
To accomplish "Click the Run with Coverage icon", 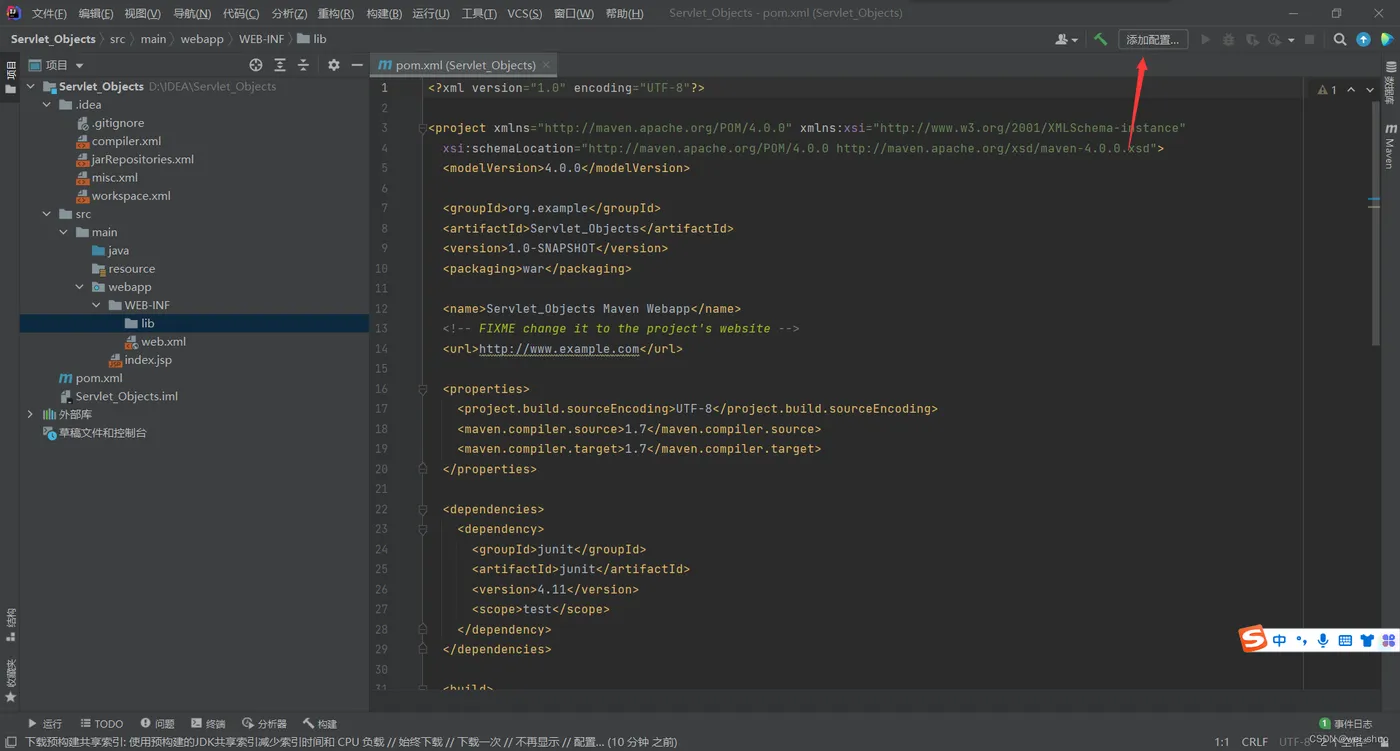I will click(x=1252, y=39).
